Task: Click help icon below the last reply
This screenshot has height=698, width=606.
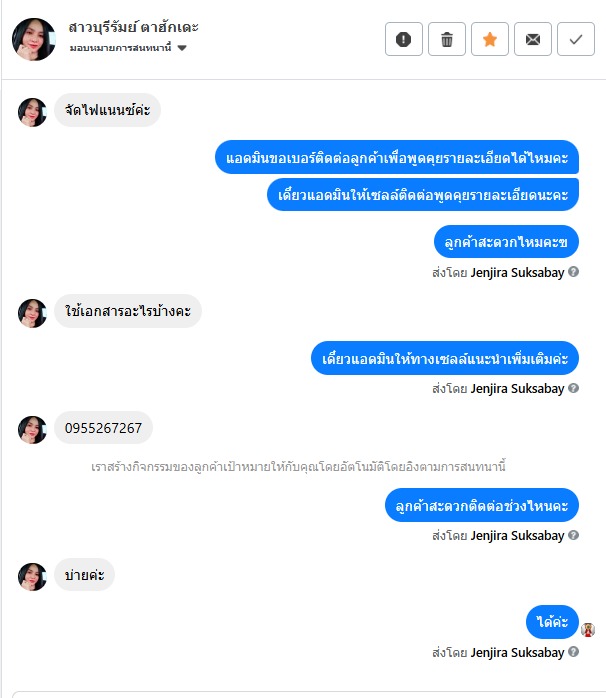Action: tap(573, 652)
